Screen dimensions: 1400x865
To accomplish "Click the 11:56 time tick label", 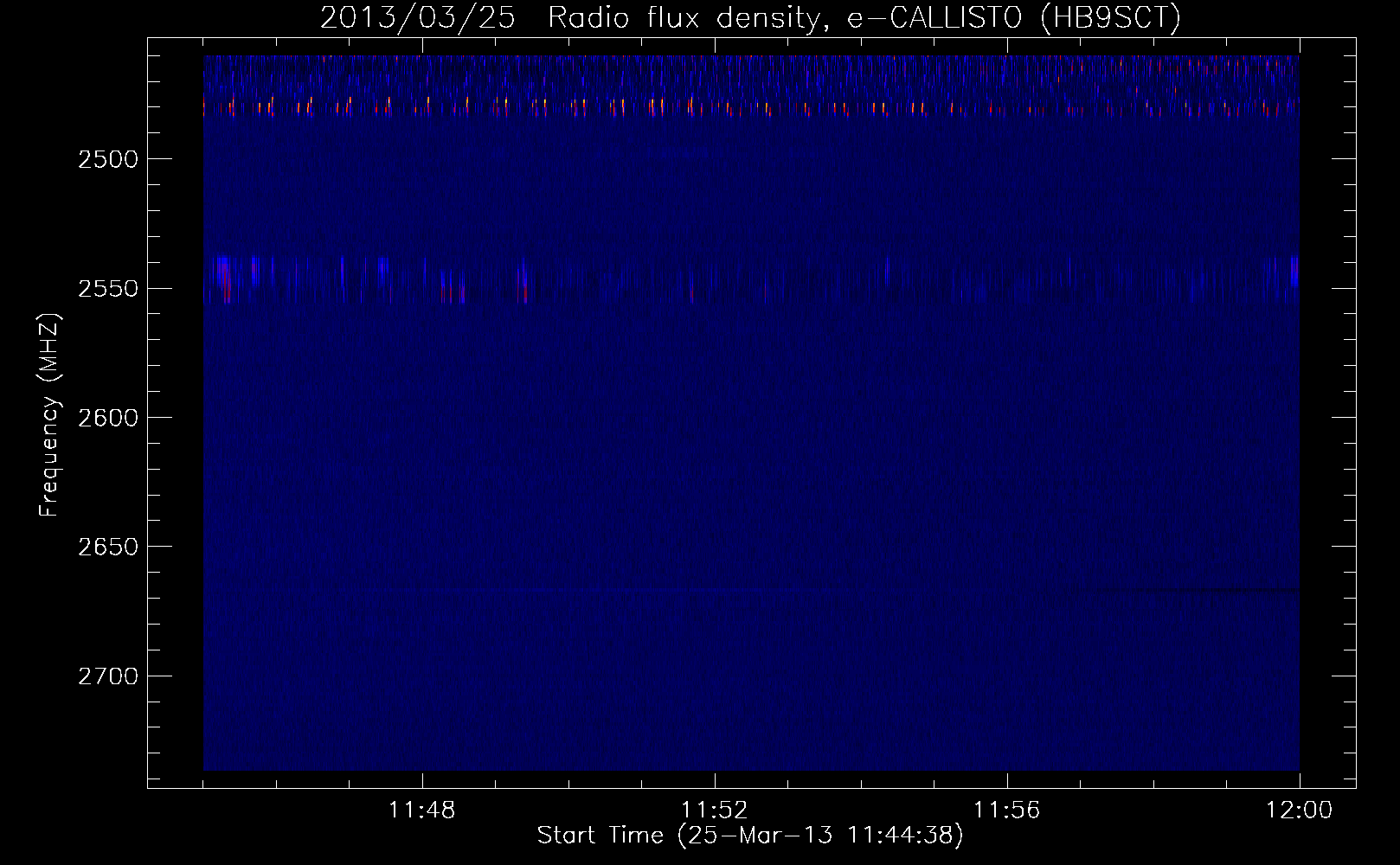I will coord(1007,811).
